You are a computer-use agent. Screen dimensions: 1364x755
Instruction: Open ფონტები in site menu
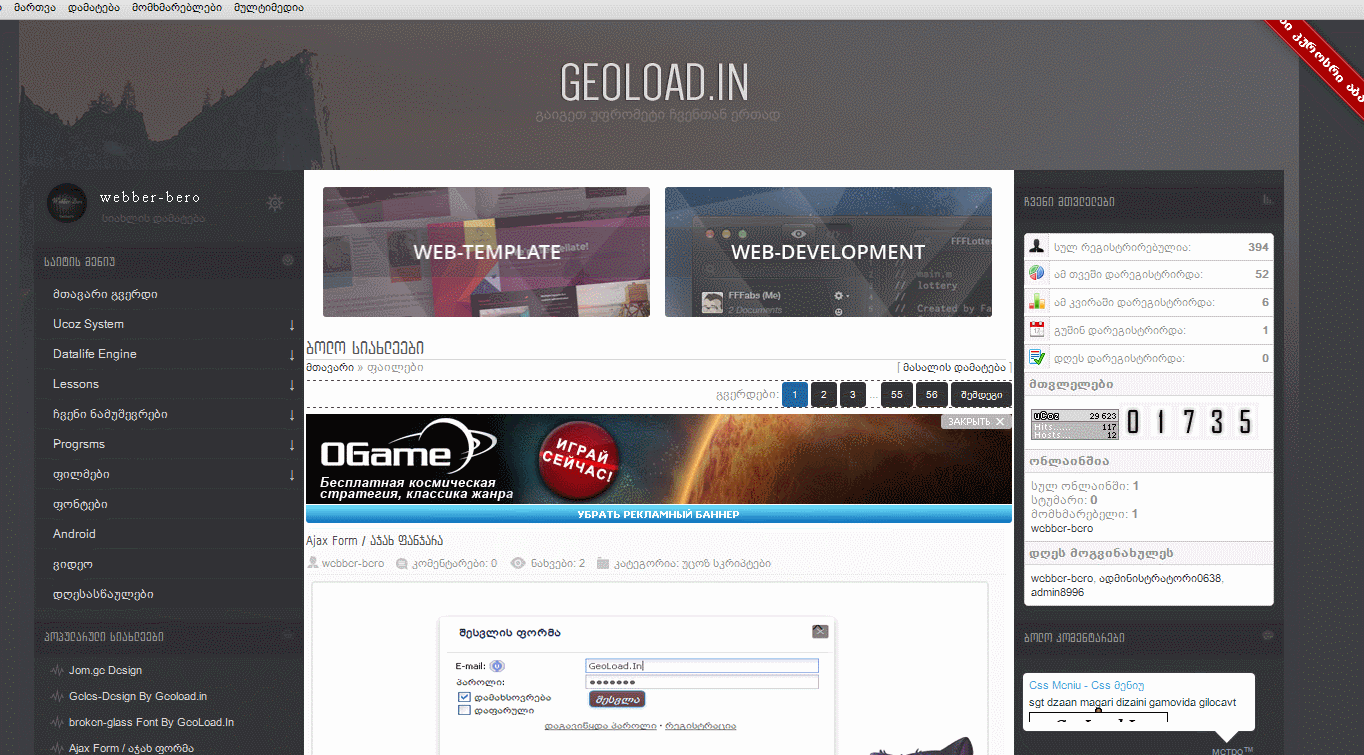80,504
